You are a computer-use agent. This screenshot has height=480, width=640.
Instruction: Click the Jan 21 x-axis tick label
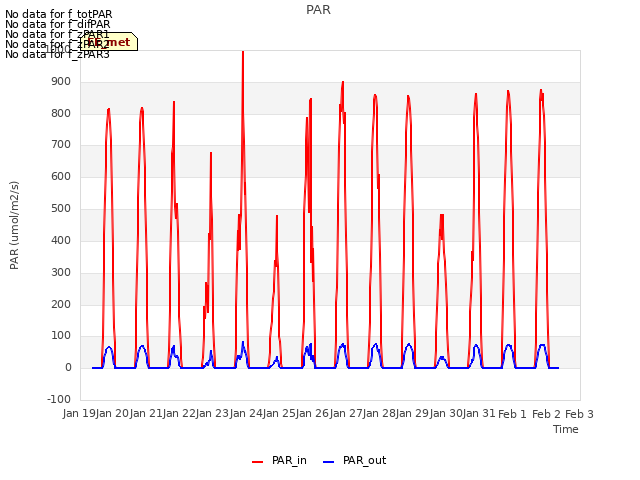pyautogui.click(x=146, y=414)
